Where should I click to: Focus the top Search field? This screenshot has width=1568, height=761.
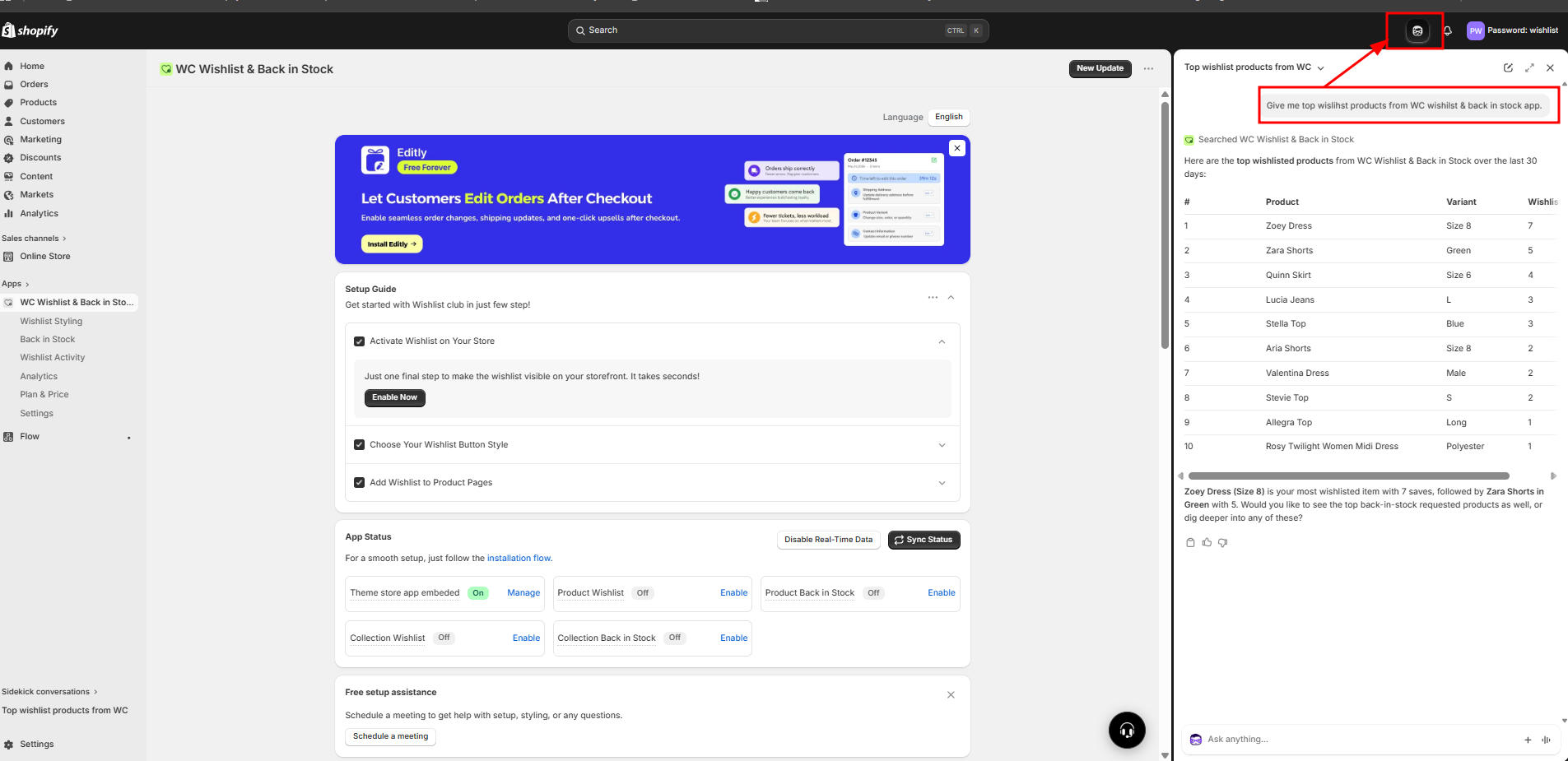pyautogui.click(x=778, y=30)
